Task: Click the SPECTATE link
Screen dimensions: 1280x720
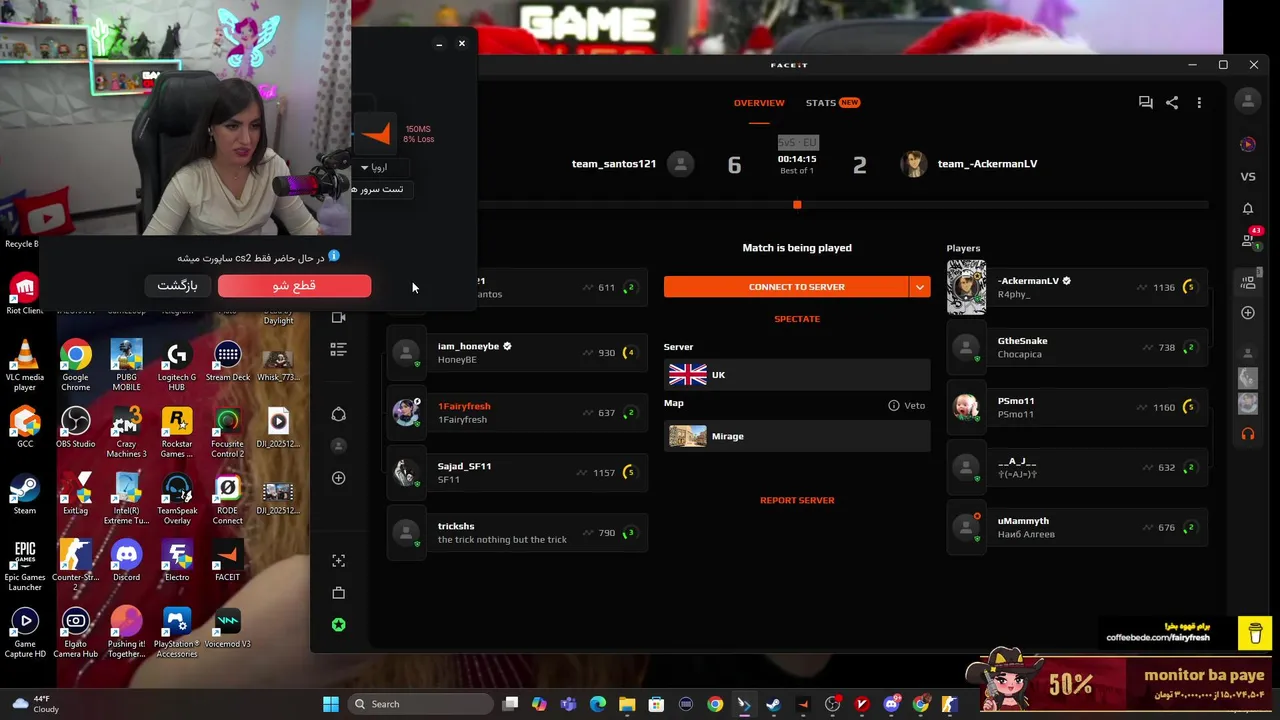Action: 797,319
